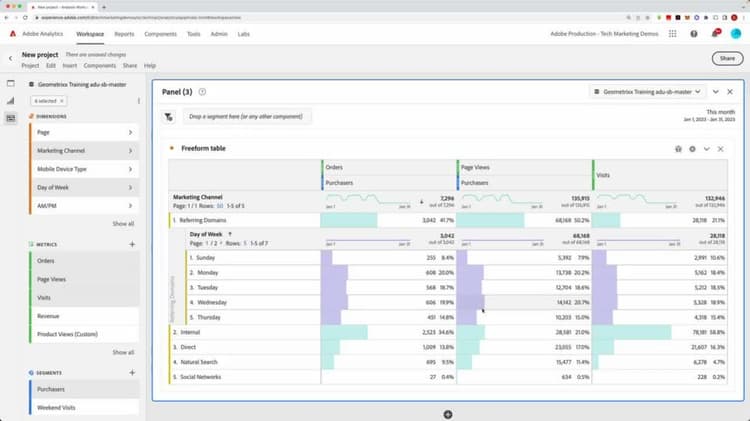Open the Insert menu
This screenshot has height=421, width=750.
(69, 66)
